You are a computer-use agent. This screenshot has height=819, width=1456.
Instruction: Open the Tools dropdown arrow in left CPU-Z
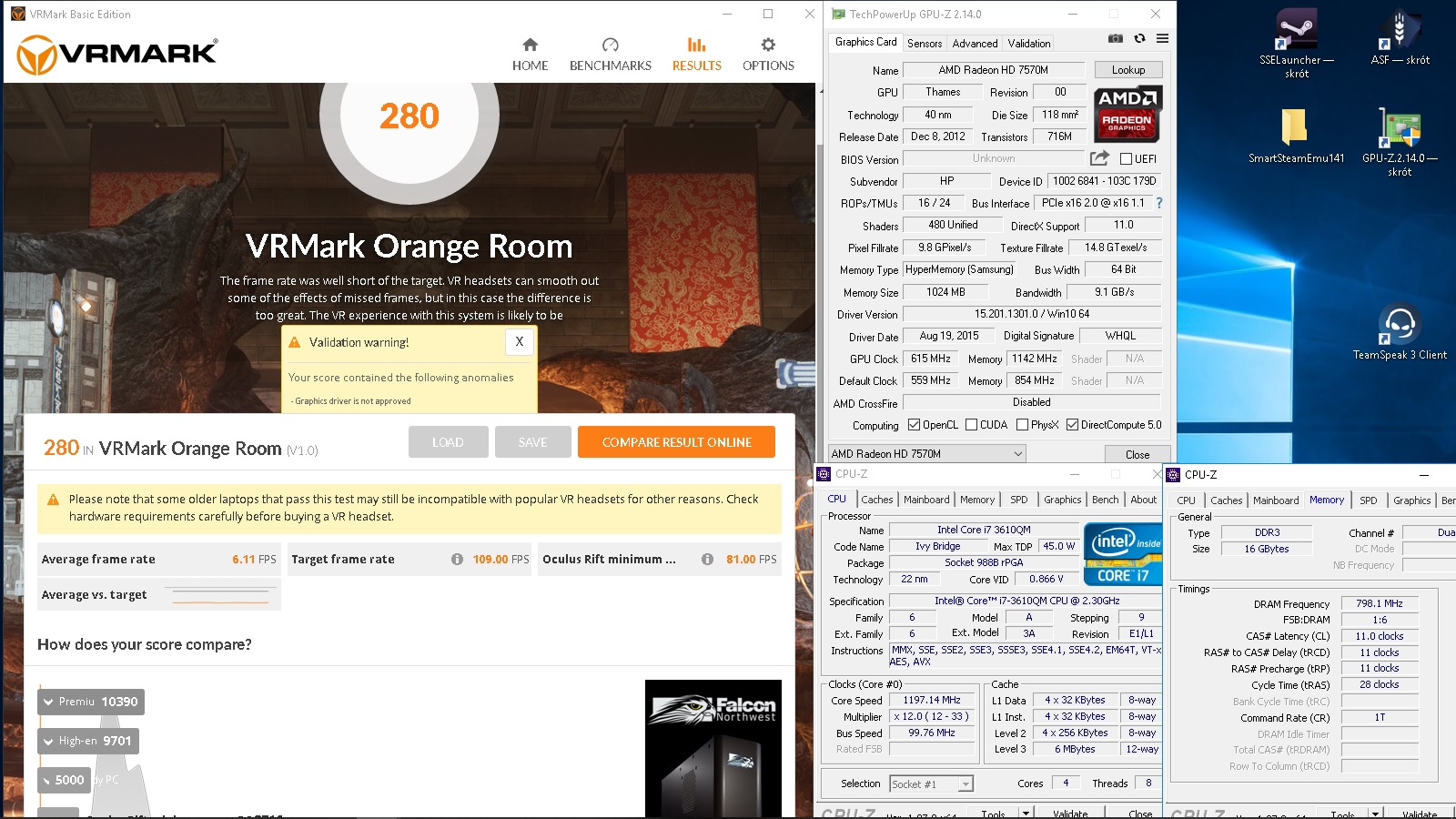coord(1026,812)
